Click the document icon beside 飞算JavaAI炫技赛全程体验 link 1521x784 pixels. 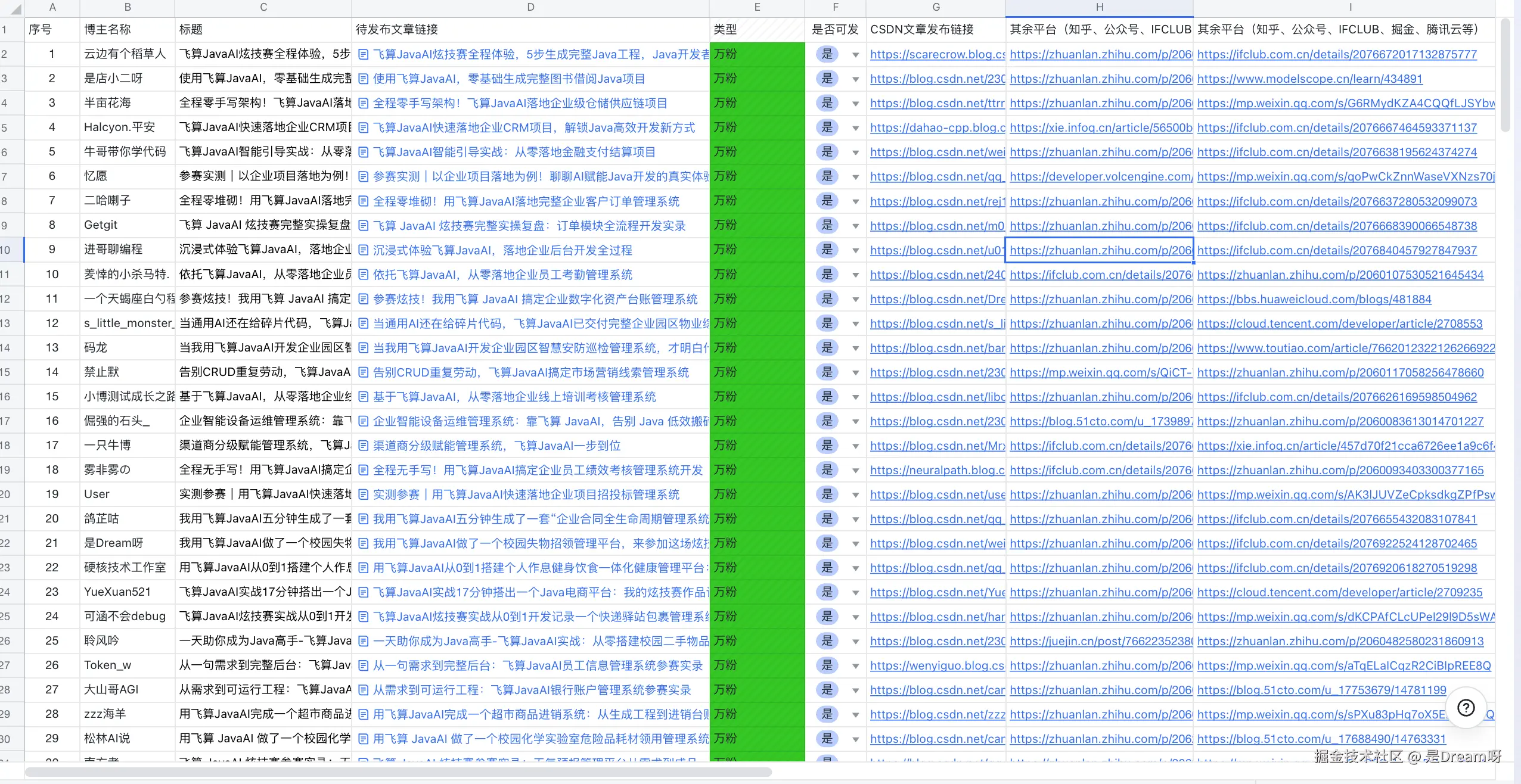tap(363, 55)
